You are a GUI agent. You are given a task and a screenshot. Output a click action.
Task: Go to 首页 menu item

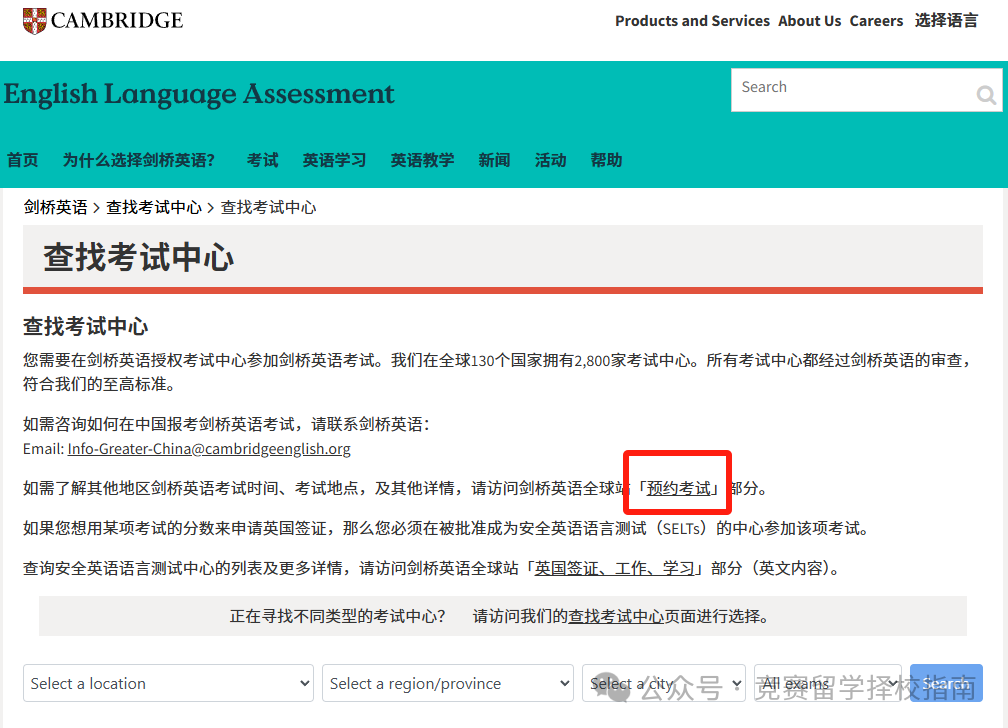pyautogui.click(x=22, y=160)
